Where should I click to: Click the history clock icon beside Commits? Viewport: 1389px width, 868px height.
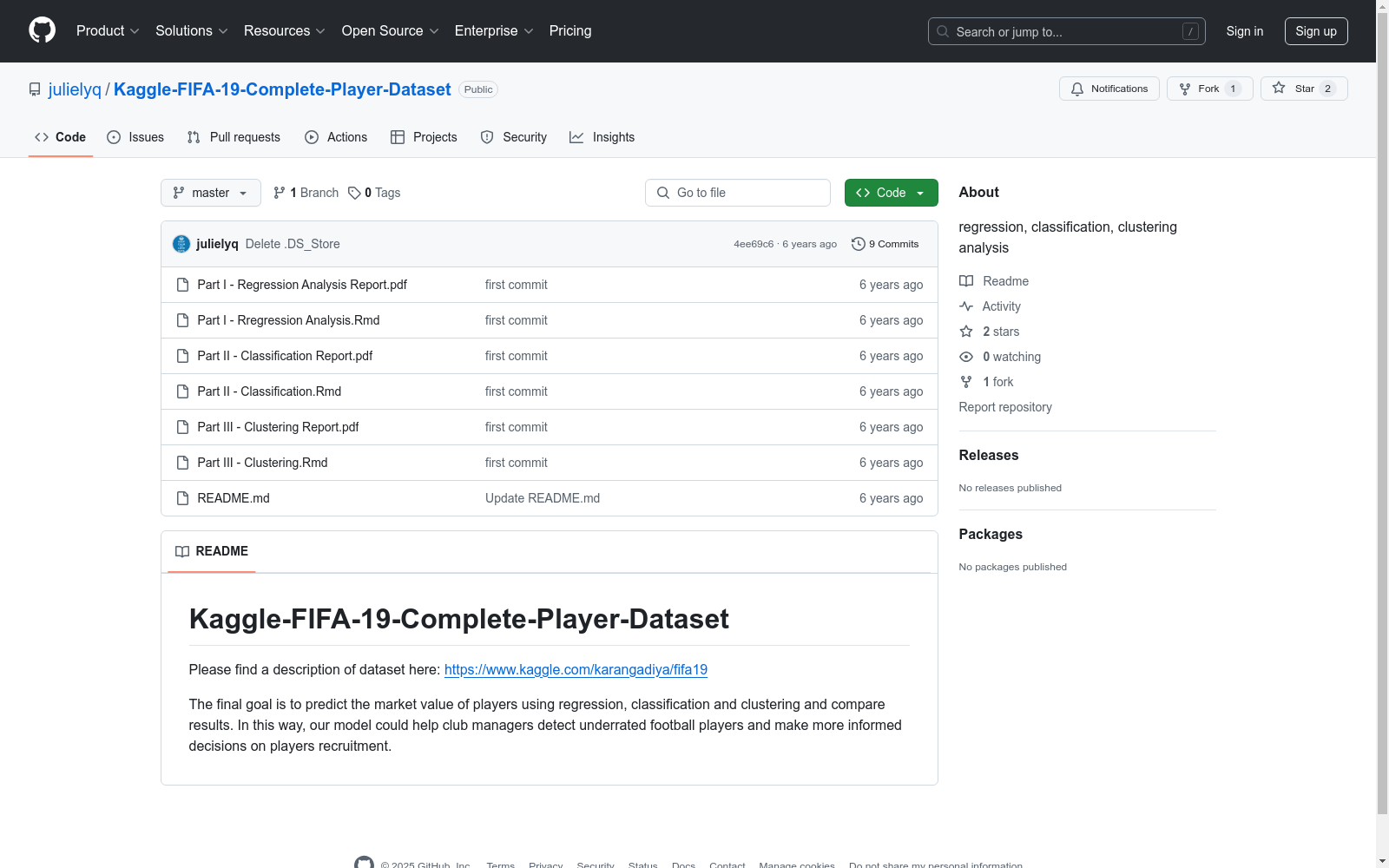click(859, 244)
